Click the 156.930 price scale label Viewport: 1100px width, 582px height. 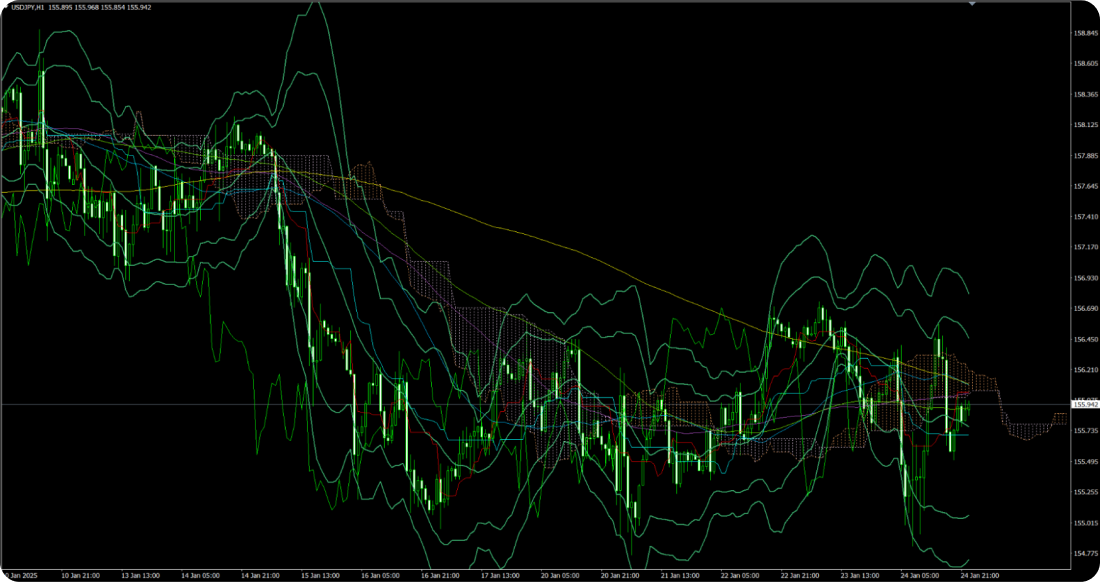point(1085,278)
